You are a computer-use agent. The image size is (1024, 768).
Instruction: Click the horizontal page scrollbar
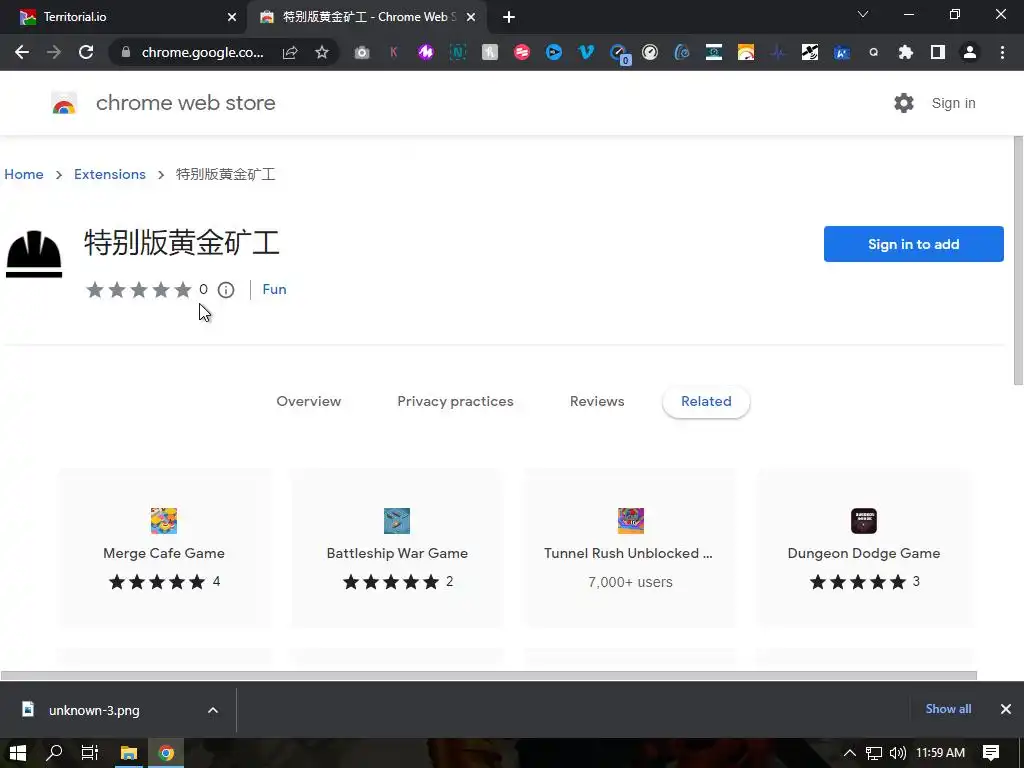[488, 675]
